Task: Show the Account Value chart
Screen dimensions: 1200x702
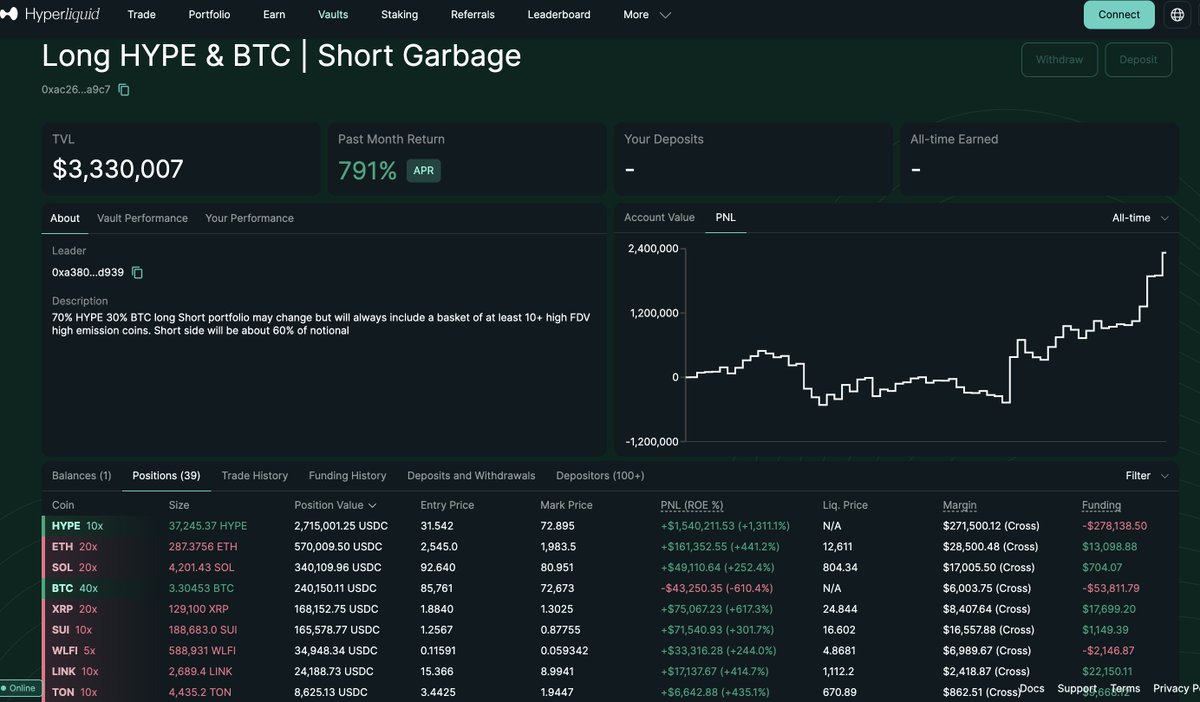Action: click(659, 217)
